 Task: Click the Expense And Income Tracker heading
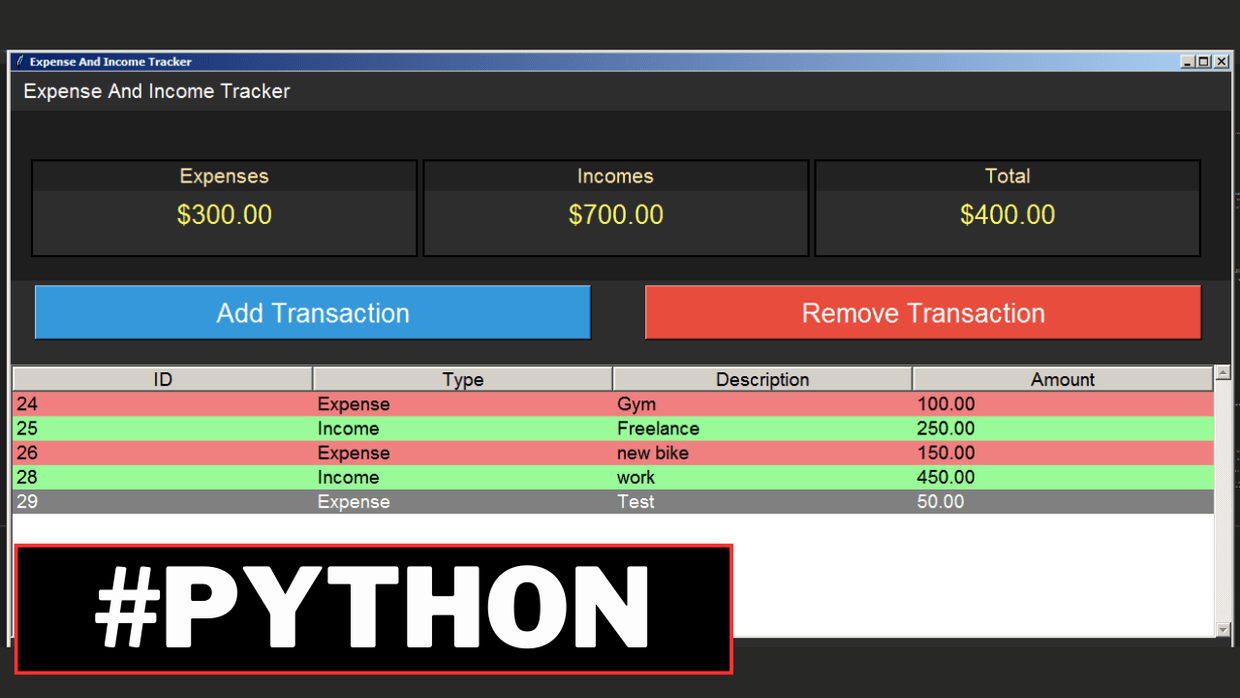[156, 91]
